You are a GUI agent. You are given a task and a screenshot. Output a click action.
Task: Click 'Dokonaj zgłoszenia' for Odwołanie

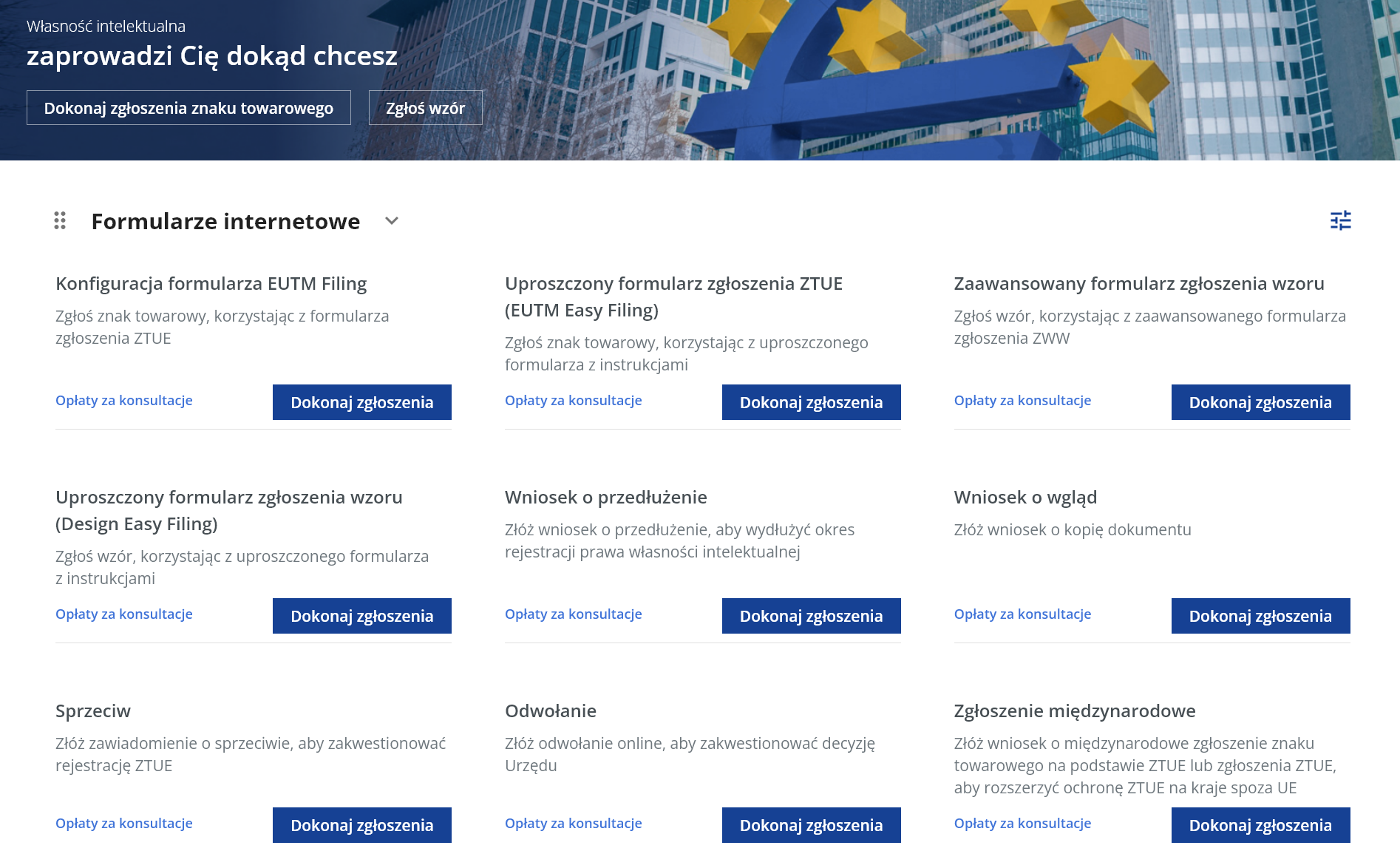point(811,825)
